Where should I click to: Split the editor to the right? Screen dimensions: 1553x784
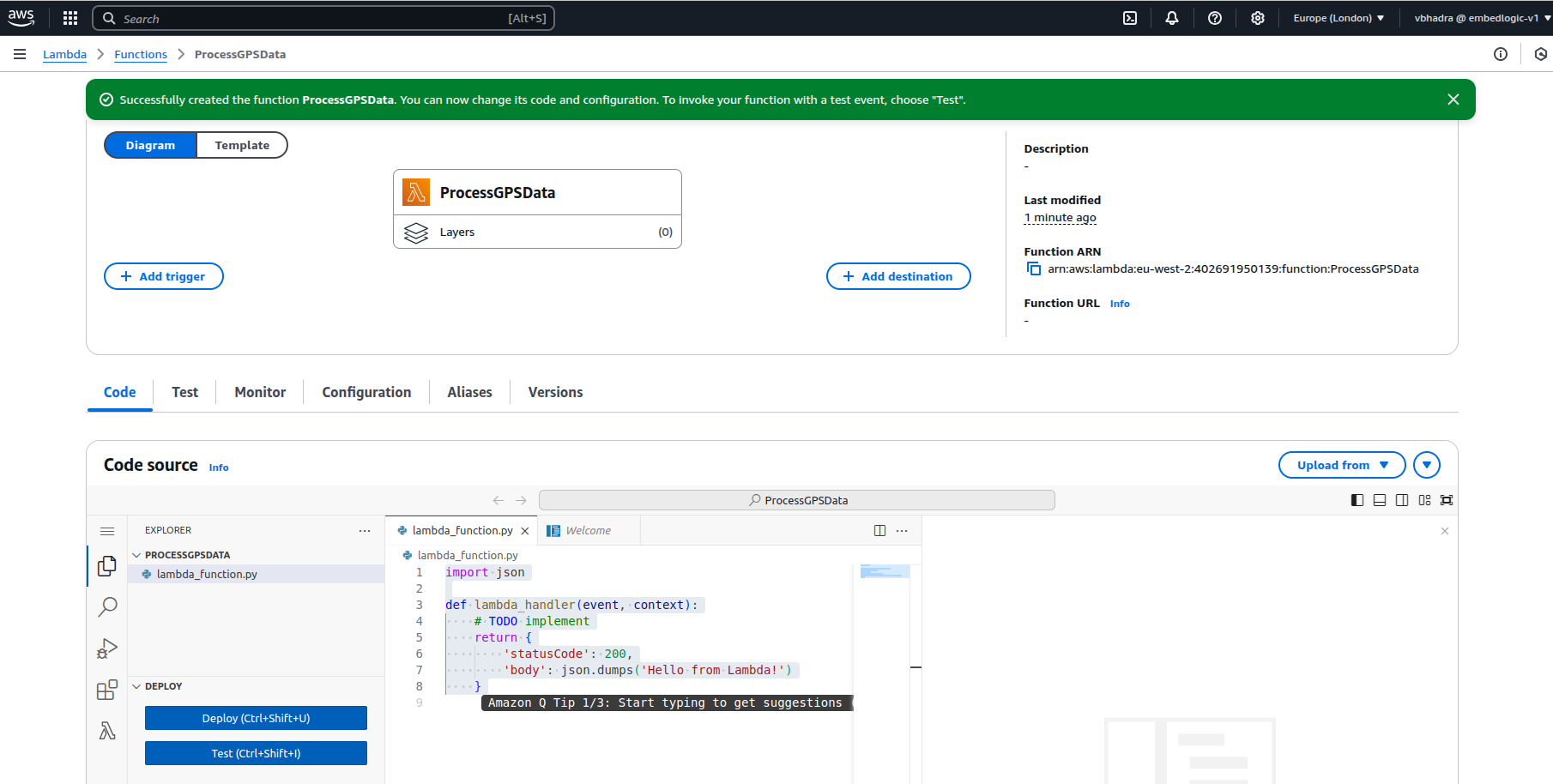pyautogui.click(x=879, y=531)
